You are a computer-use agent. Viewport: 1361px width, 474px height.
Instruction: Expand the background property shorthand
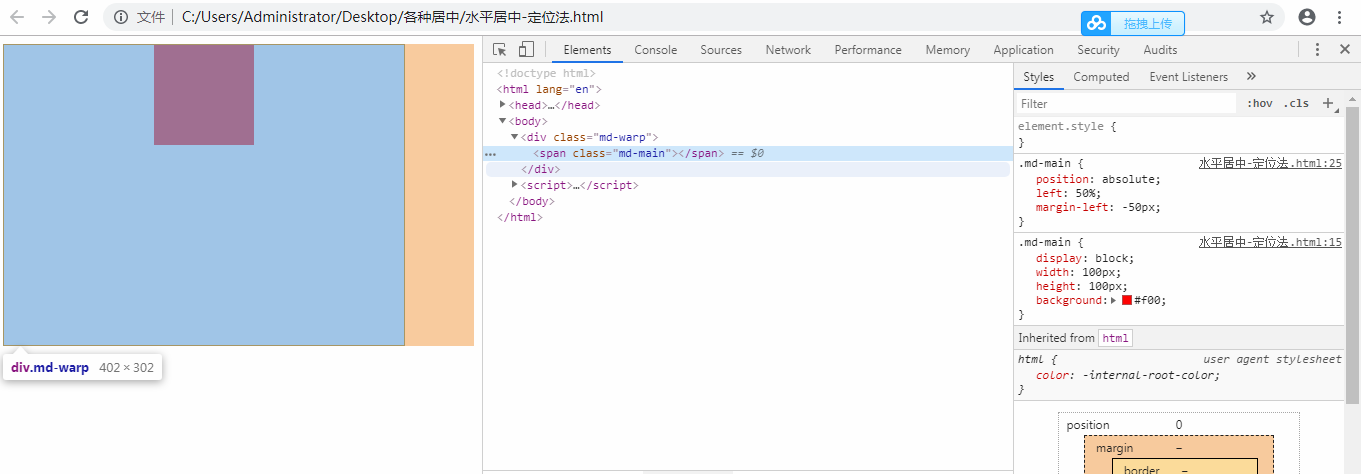[1114, 300]
